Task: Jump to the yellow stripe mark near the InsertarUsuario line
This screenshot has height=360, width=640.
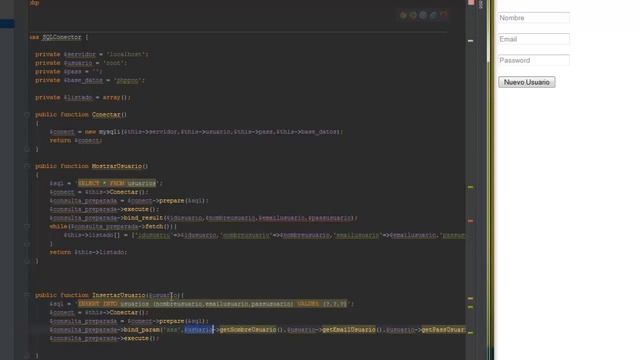Action: click(x=471, y=299)
